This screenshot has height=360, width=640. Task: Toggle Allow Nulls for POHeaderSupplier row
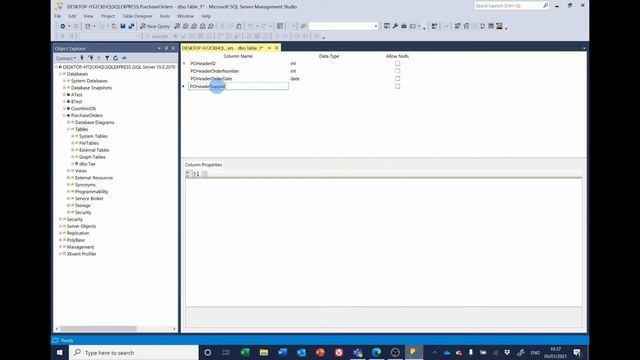[x=398, y=86]
